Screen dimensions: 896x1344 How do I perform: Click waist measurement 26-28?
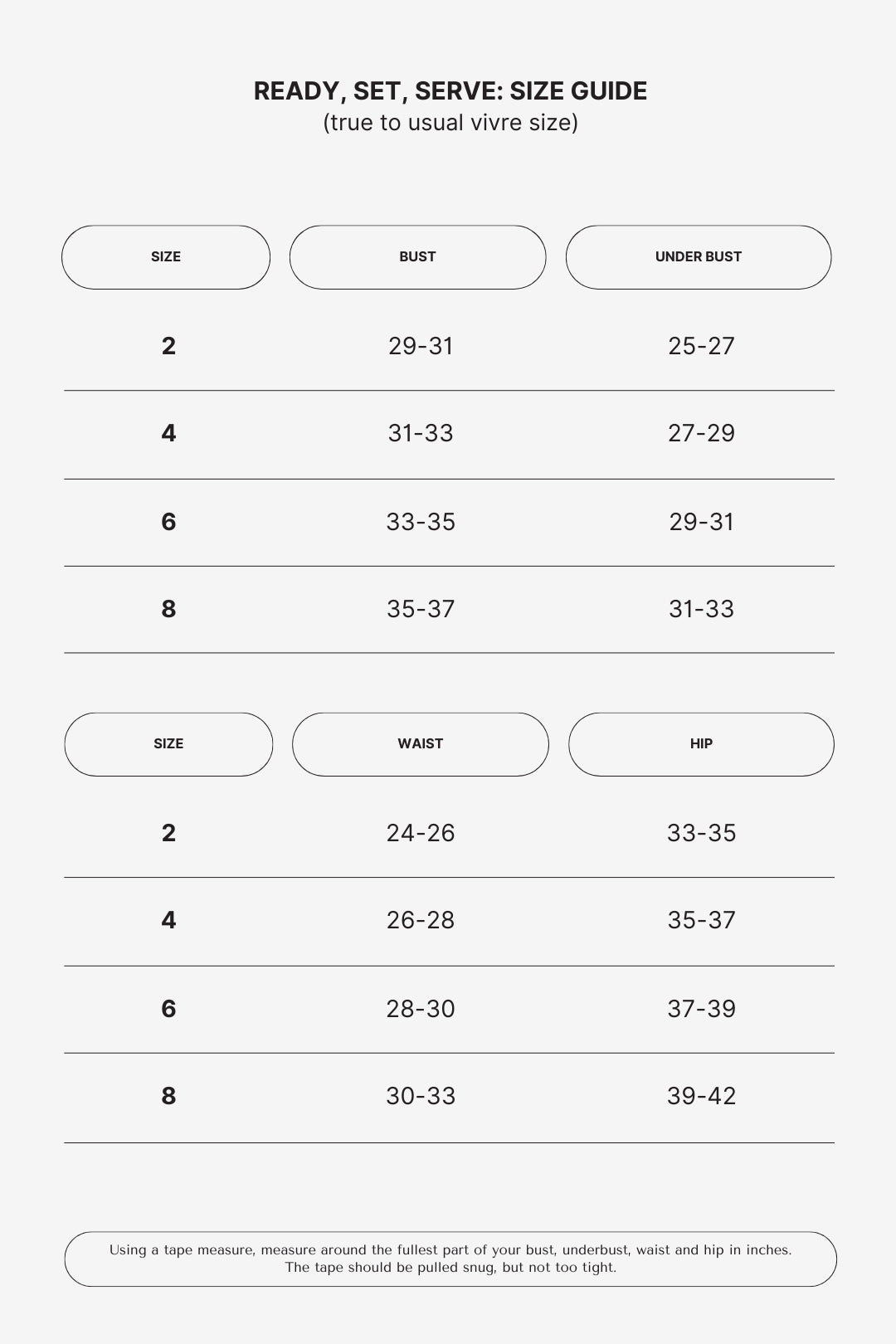421,920
